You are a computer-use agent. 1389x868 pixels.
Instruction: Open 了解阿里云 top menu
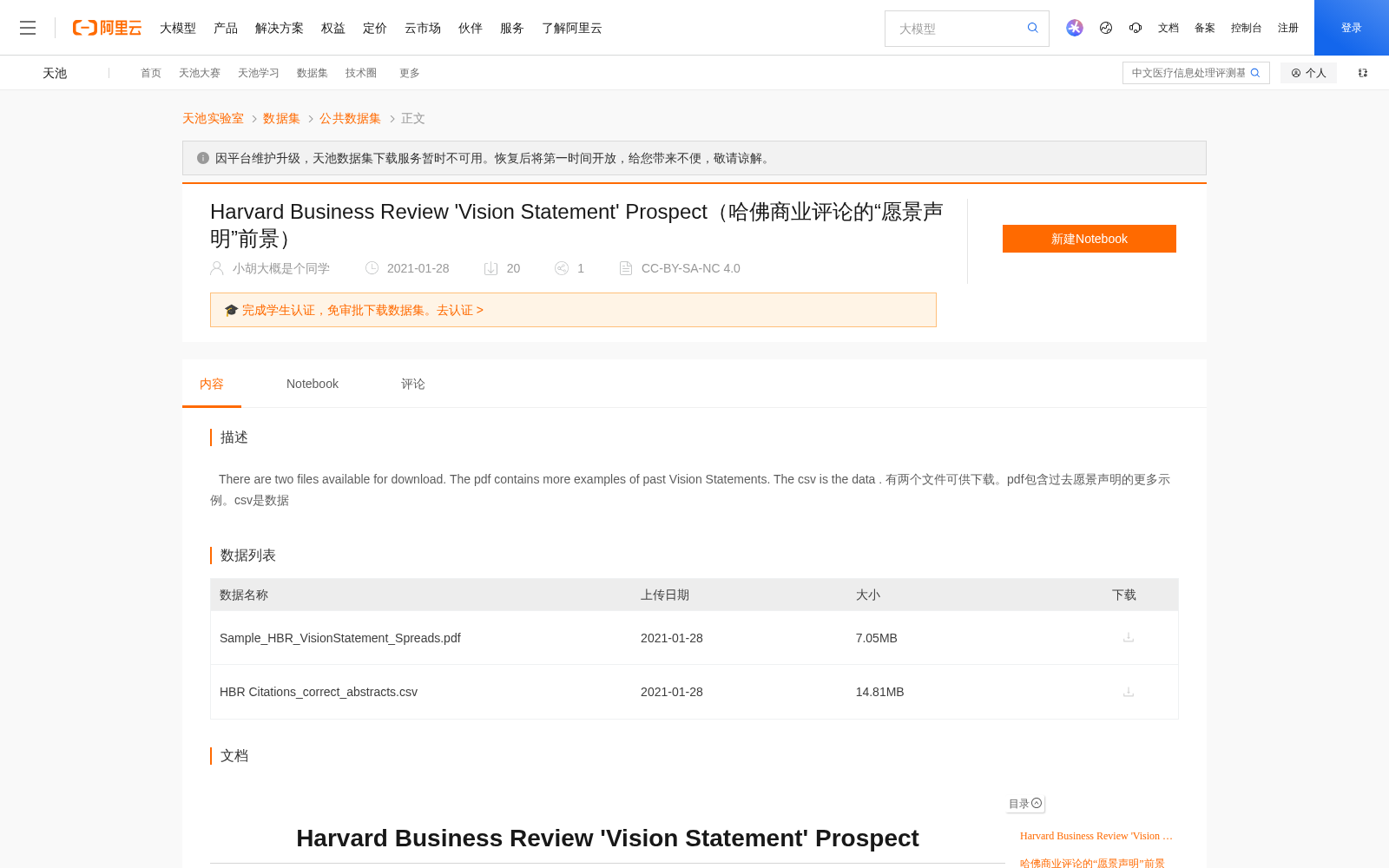[x=572, y=28]
